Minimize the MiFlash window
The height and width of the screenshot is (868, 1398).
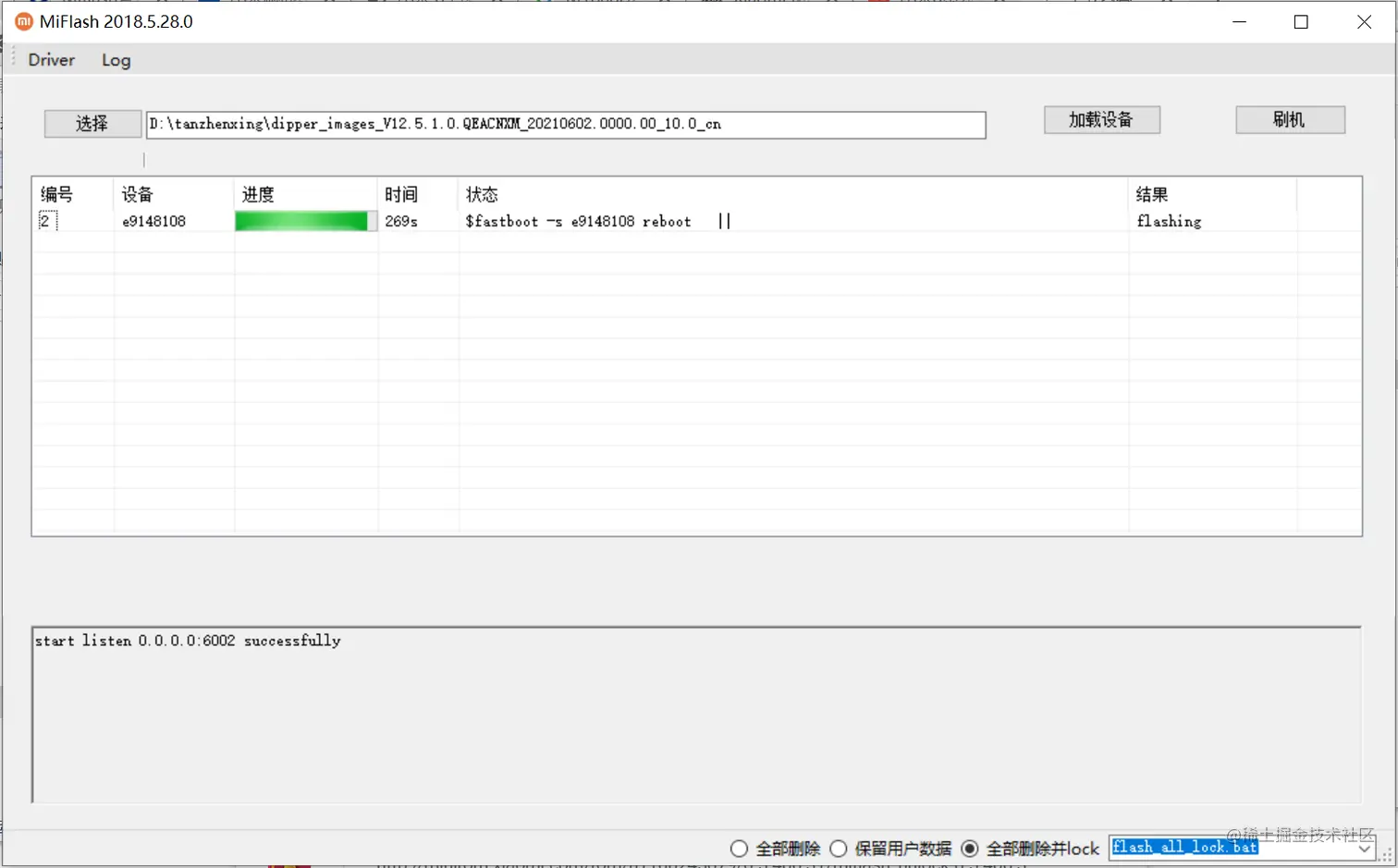1240,21
